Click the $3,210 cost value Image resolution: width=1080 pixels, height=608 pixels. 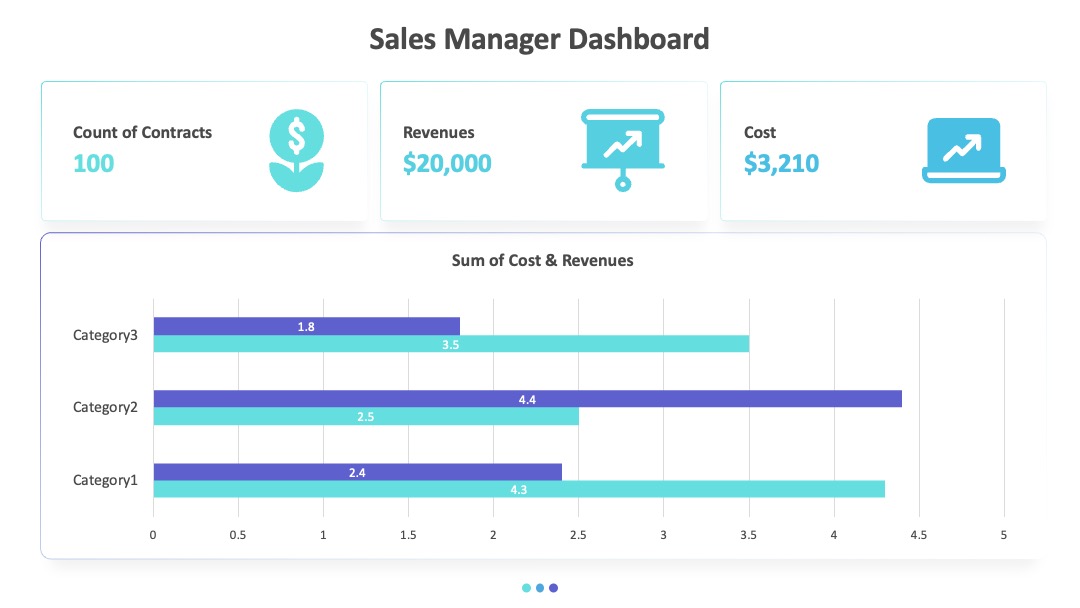pyautogui.click(x=781, y=163)
